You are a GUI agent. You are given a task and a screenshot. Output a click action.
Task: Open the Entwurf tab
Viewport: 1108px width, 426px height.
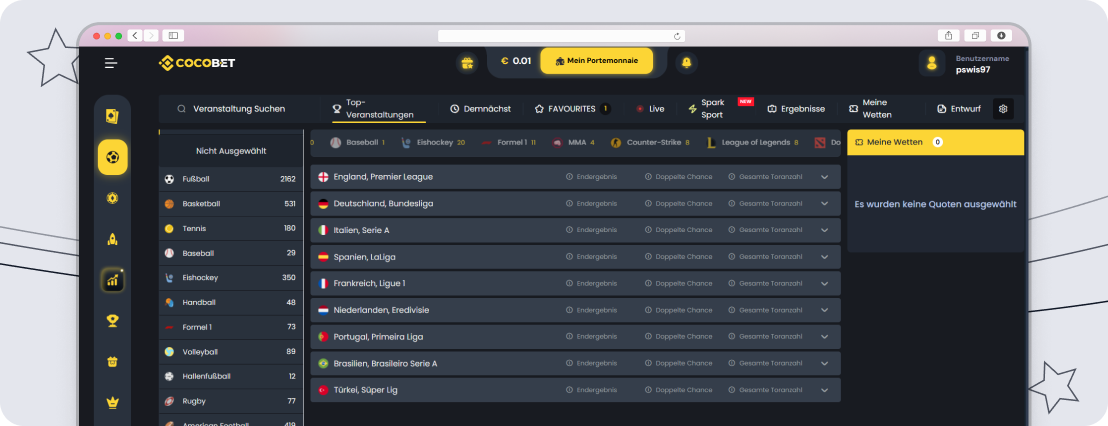tap(959, 109)
